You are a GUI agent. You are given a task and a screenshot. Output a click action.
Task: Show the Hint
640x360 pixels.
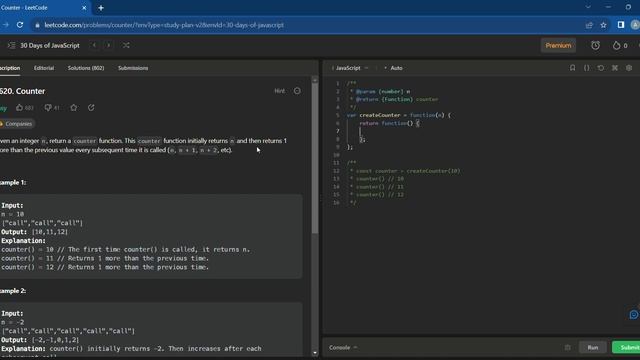coord(280,91)
